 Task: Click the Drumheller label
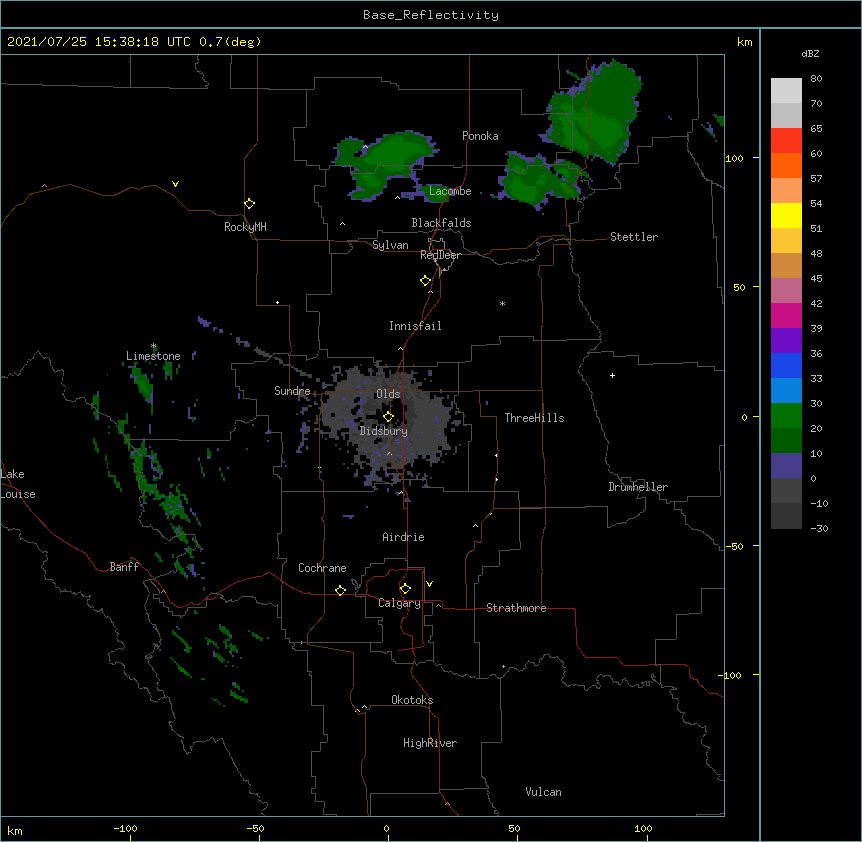coord(638,487)
